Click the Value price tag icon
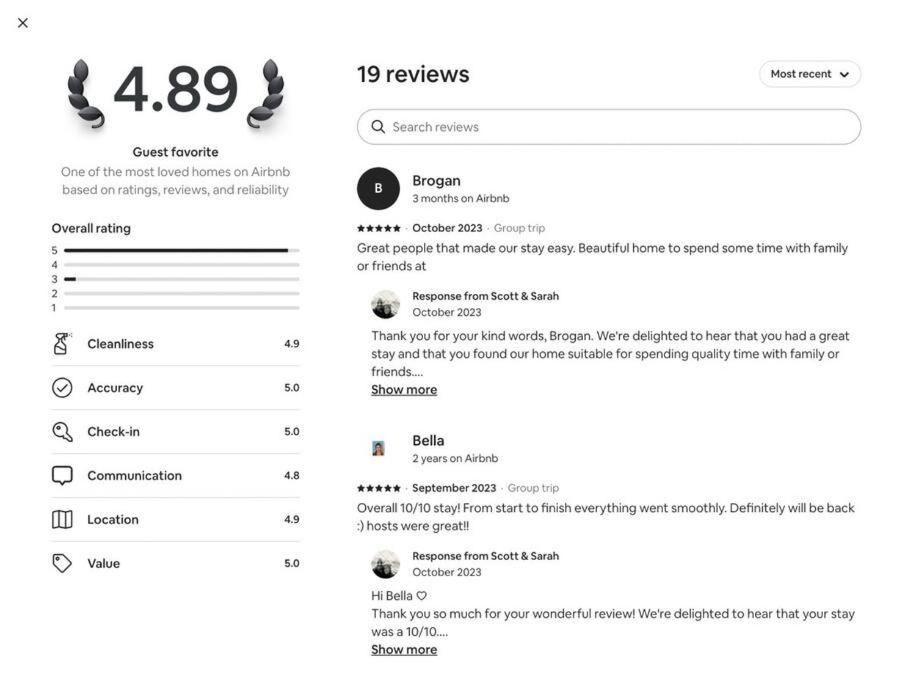This screenshot has width=916, height=683. 62,563
